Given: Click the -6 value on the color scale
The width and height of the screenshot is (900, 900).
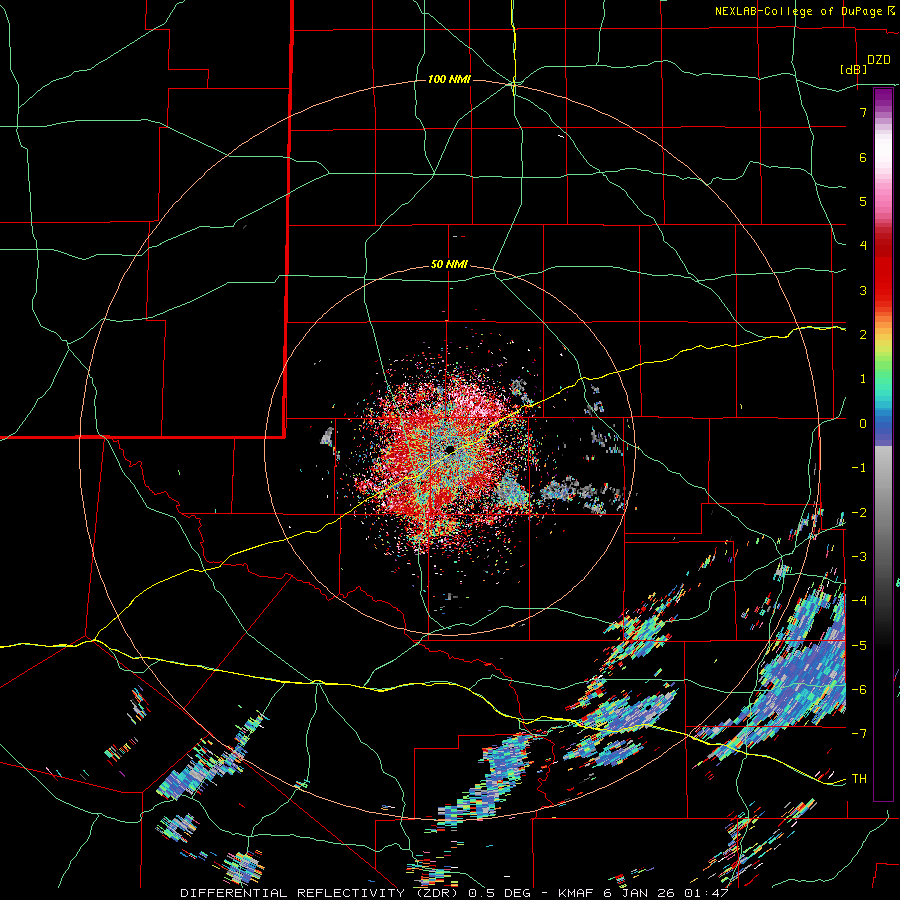Looking at the screenshot, I should click(859, 689).
